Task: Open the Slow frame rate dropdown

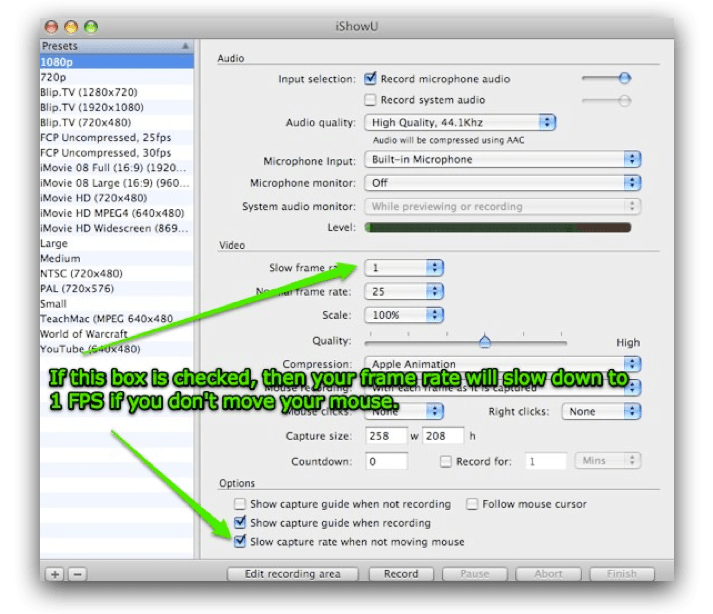Action: (404, 267)
